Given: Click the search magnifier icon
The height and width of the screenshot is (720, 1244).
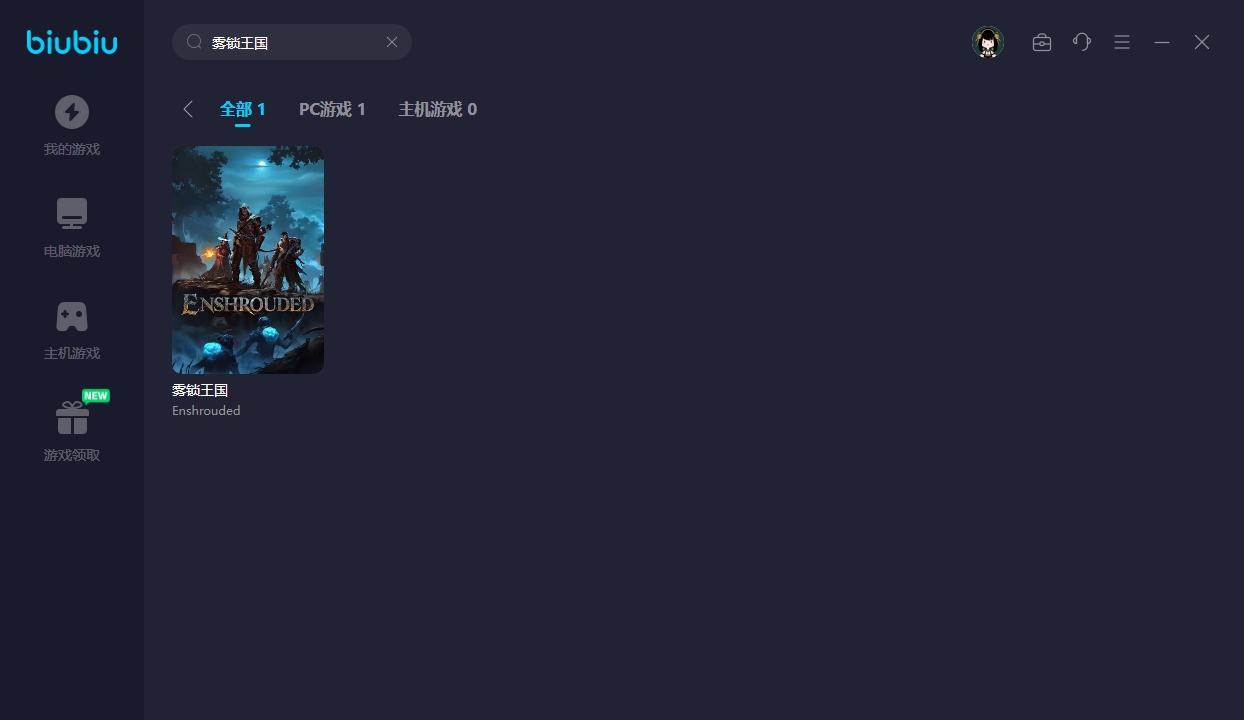Looking at the screenshot, I should coord(195,42).
